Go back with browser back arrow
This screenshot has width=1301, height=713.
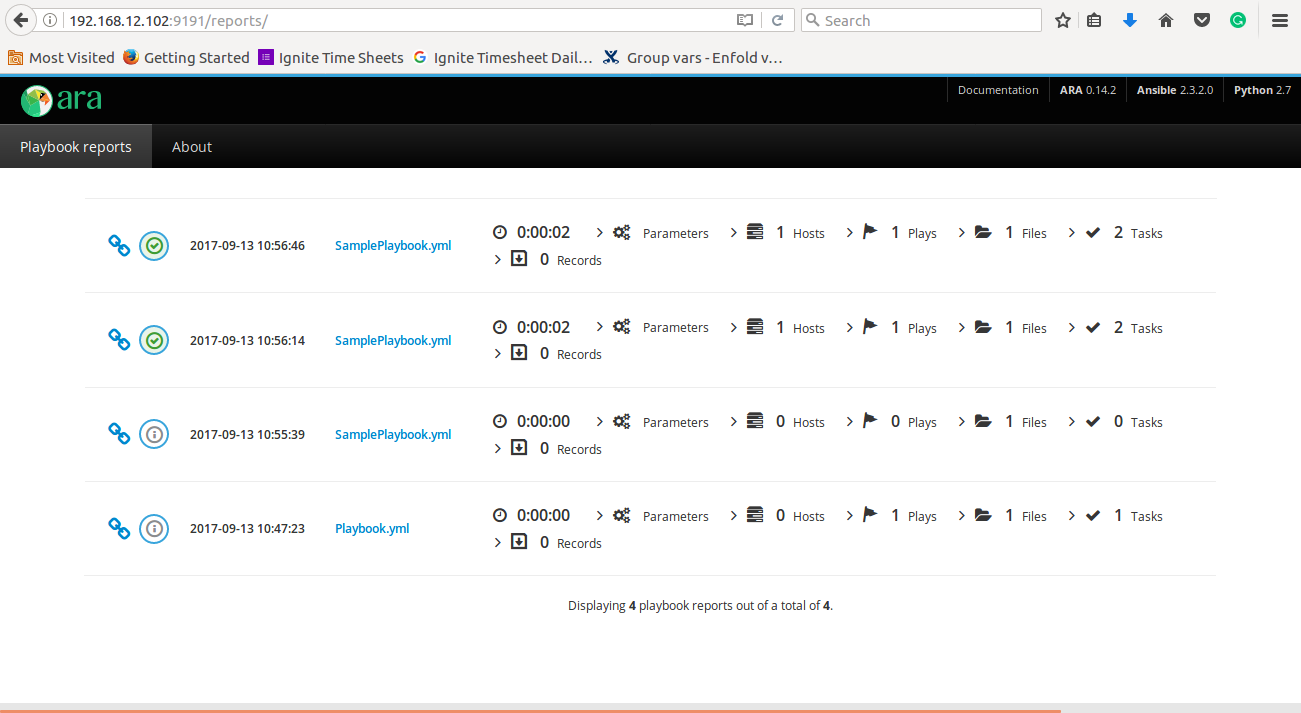20,20
